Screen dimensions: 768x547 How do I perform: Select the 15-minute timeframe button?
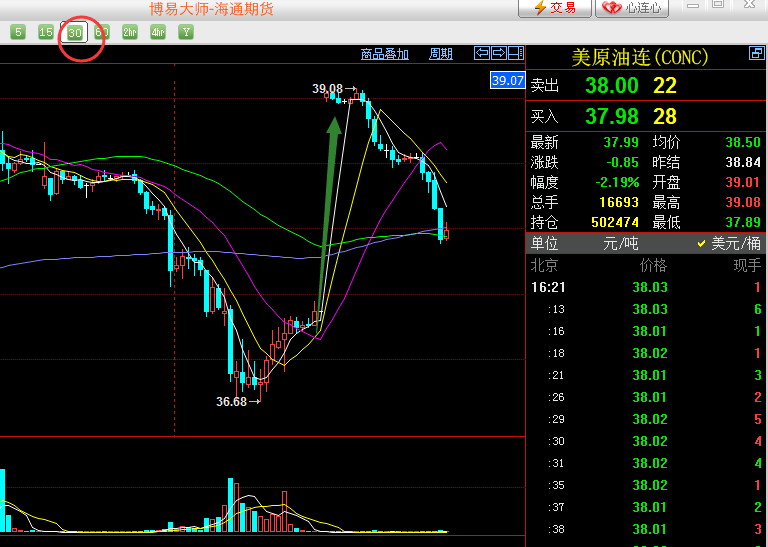pyautogui.click(x=46, y=32)
